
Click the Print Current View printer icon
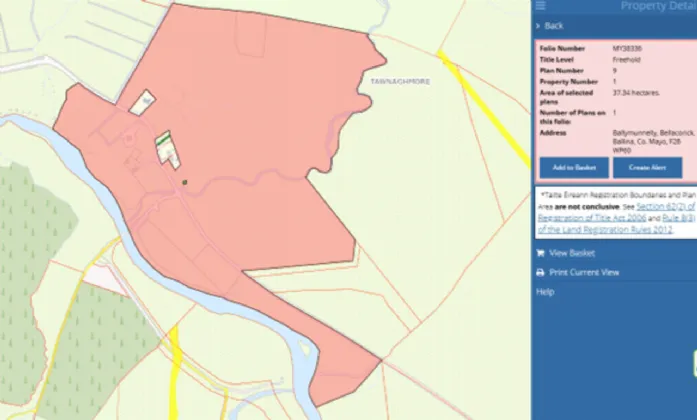click(540, 272)
